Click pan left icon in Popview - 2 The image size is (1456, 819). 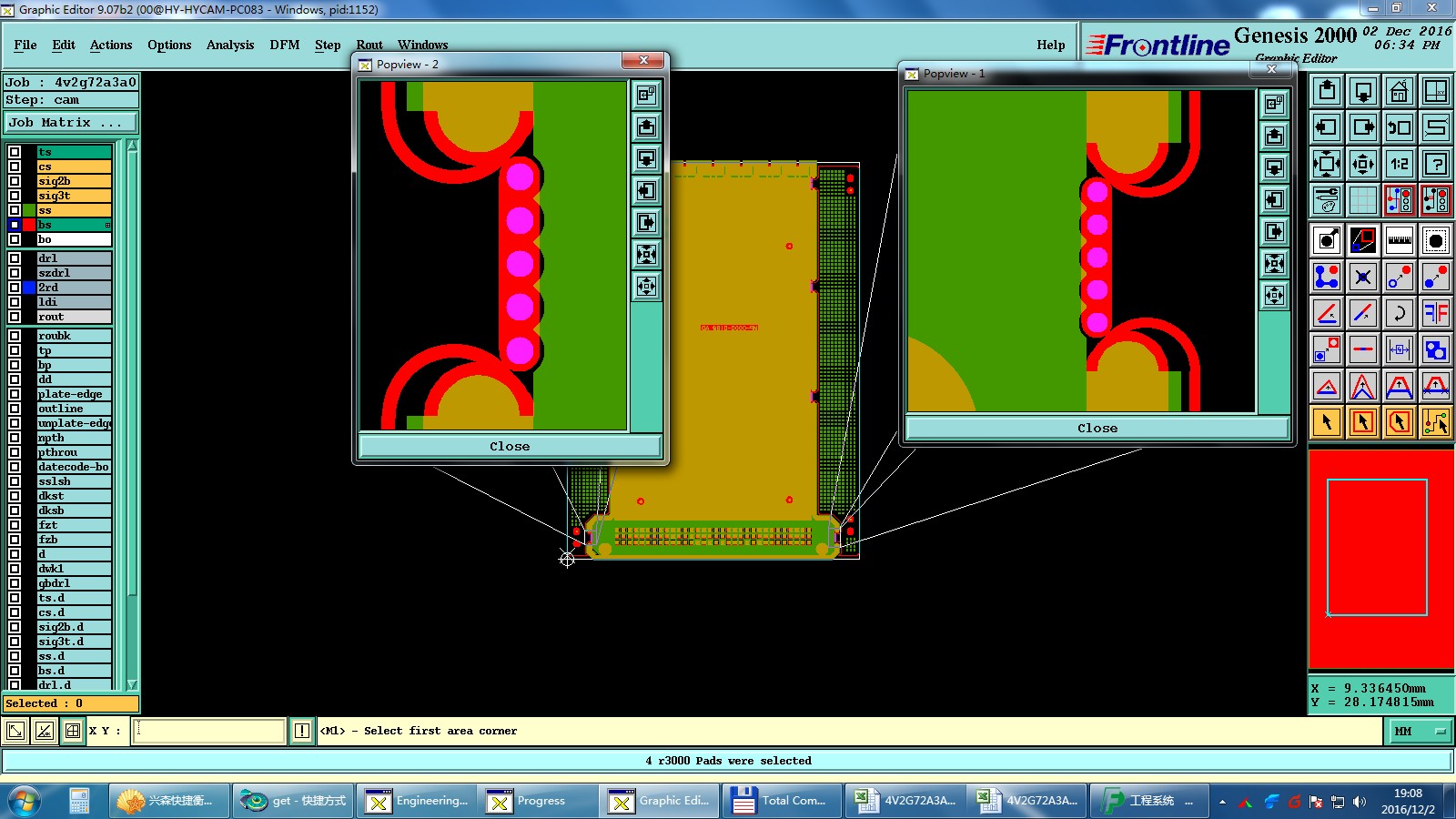click(646, 190)
